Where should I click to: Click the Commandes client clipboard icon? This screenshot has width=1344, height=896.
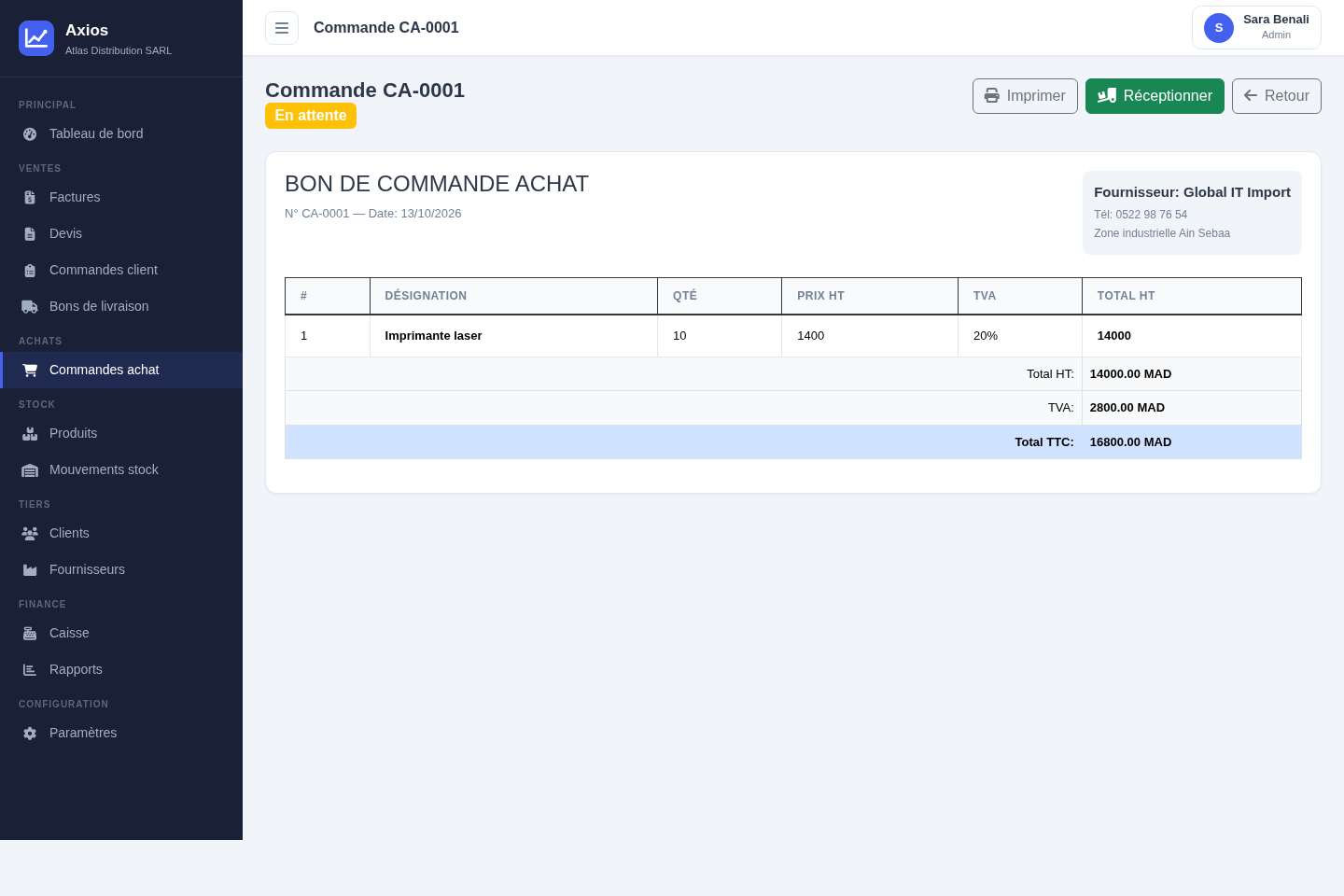click(30, 270)
